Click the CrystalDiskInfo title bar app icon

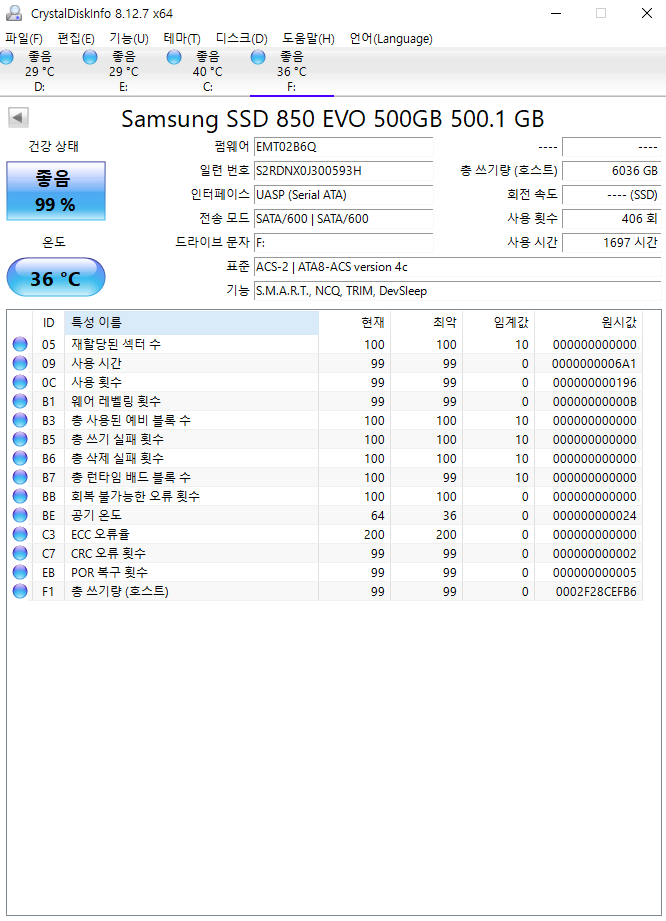click(14, 13)
